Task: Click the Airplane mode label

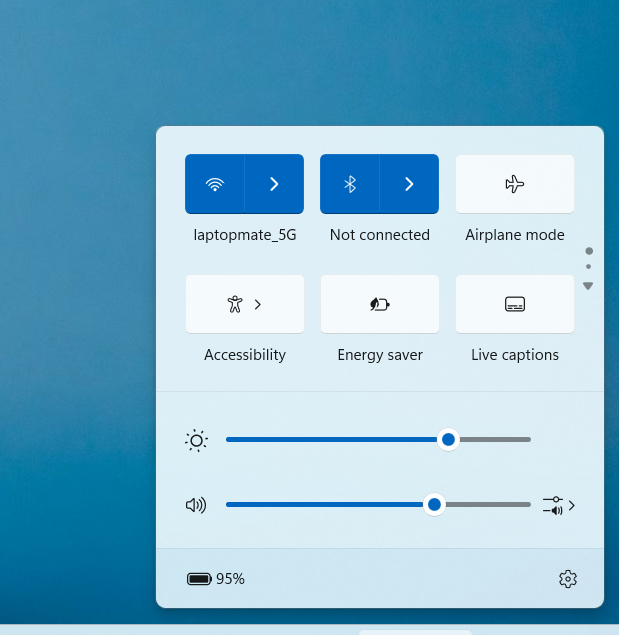Action: click(x=514, y=235)
